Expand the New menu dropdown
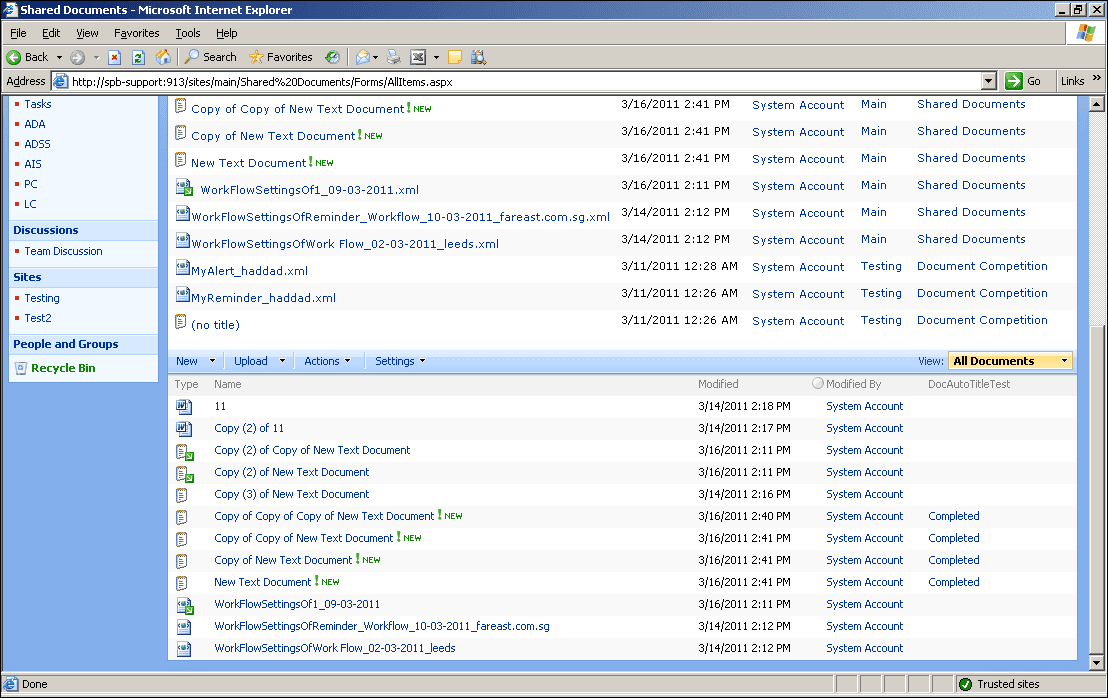Viewport: 1108px width, 698px height. [212, 361]
